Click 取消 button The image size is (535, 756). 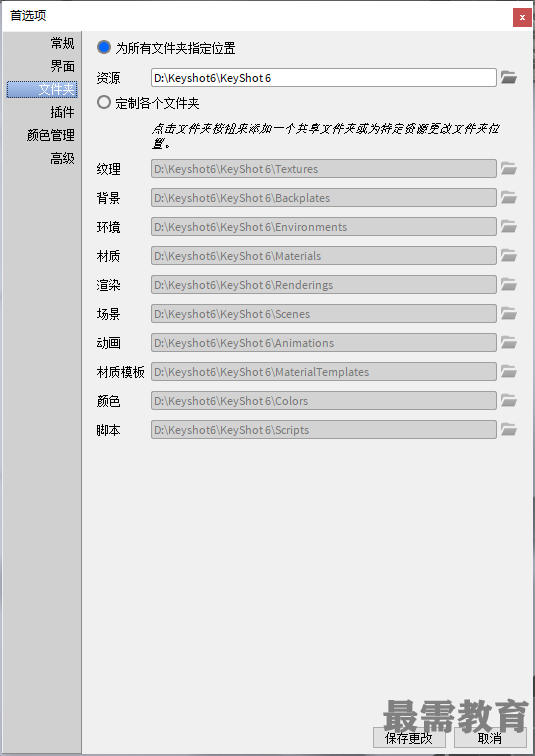(490, 738)
